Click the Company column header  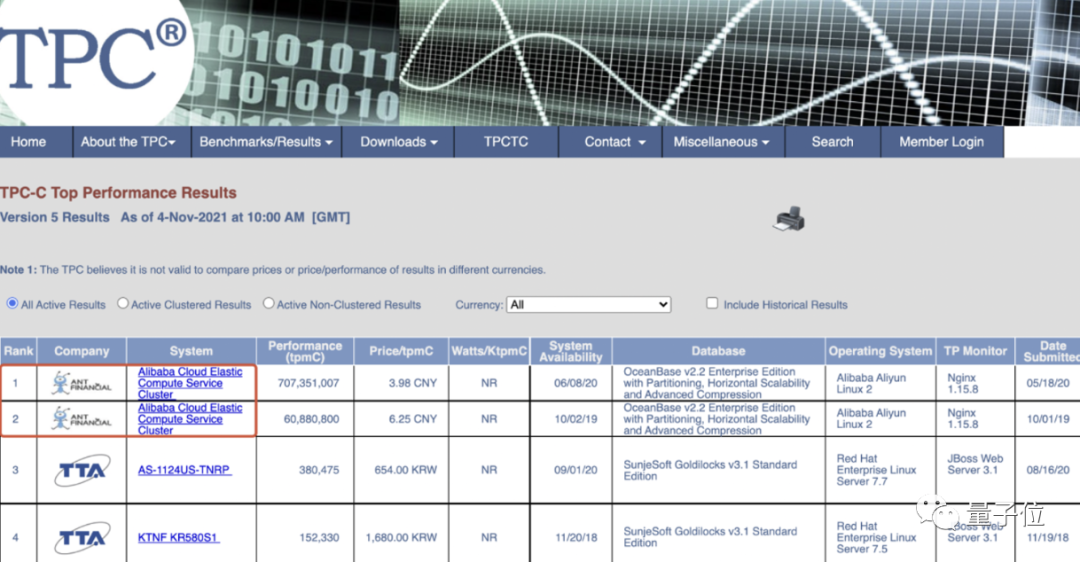coord(81,351)
